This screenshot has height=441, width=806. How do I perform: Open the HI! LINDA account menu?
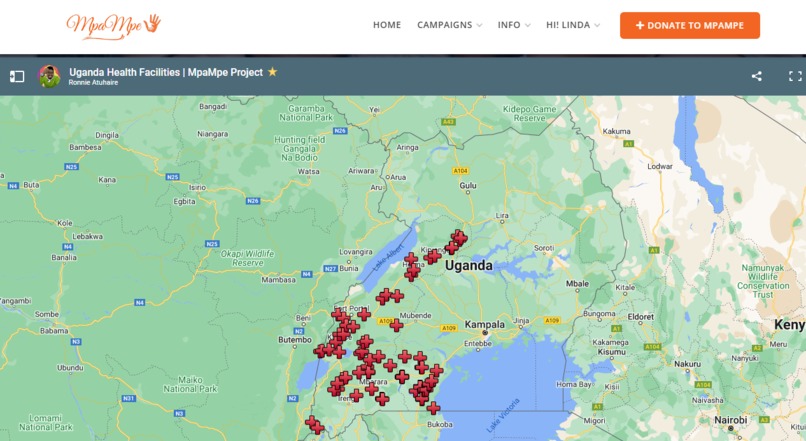[567, 25]
